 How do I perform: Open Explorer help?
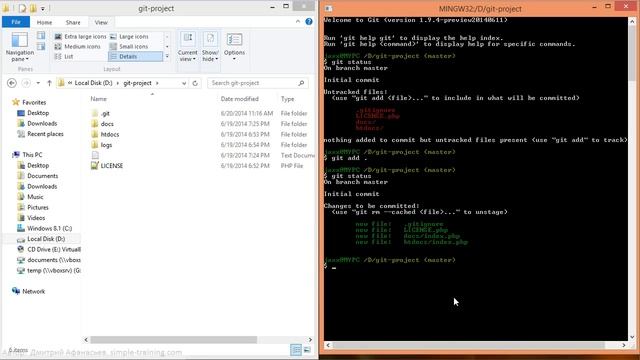pyautogui.click(x=309, y=22)
